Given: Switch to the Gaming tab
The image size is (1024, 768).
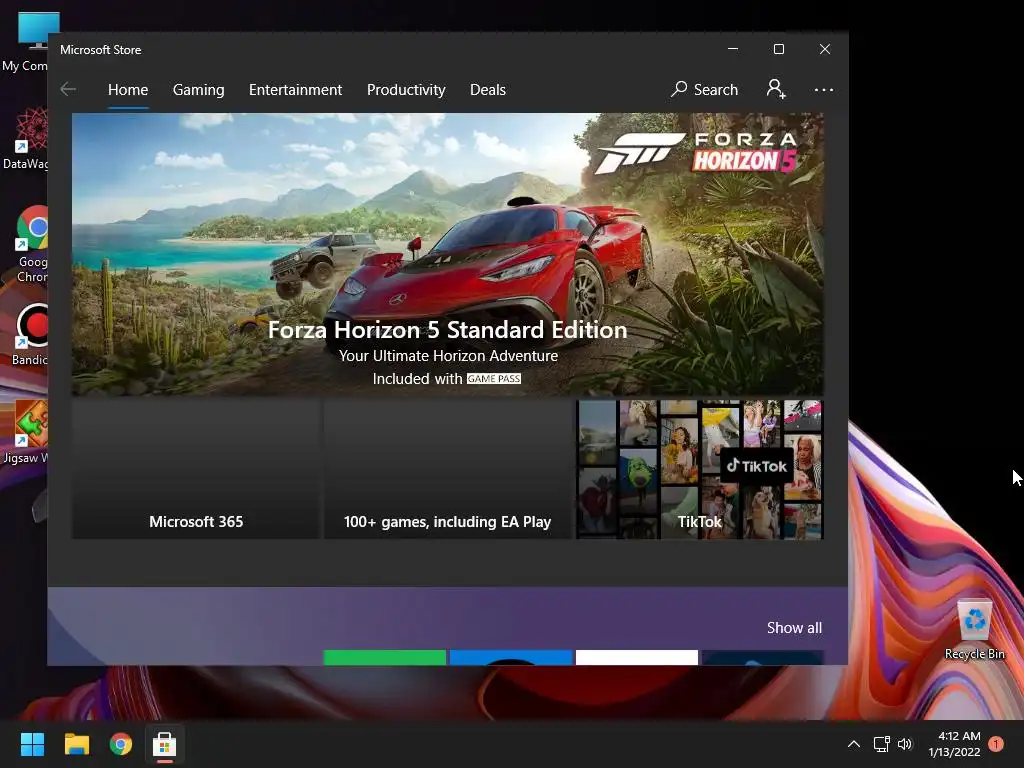Looking at the screenshot, I should [x=199, y=89].
